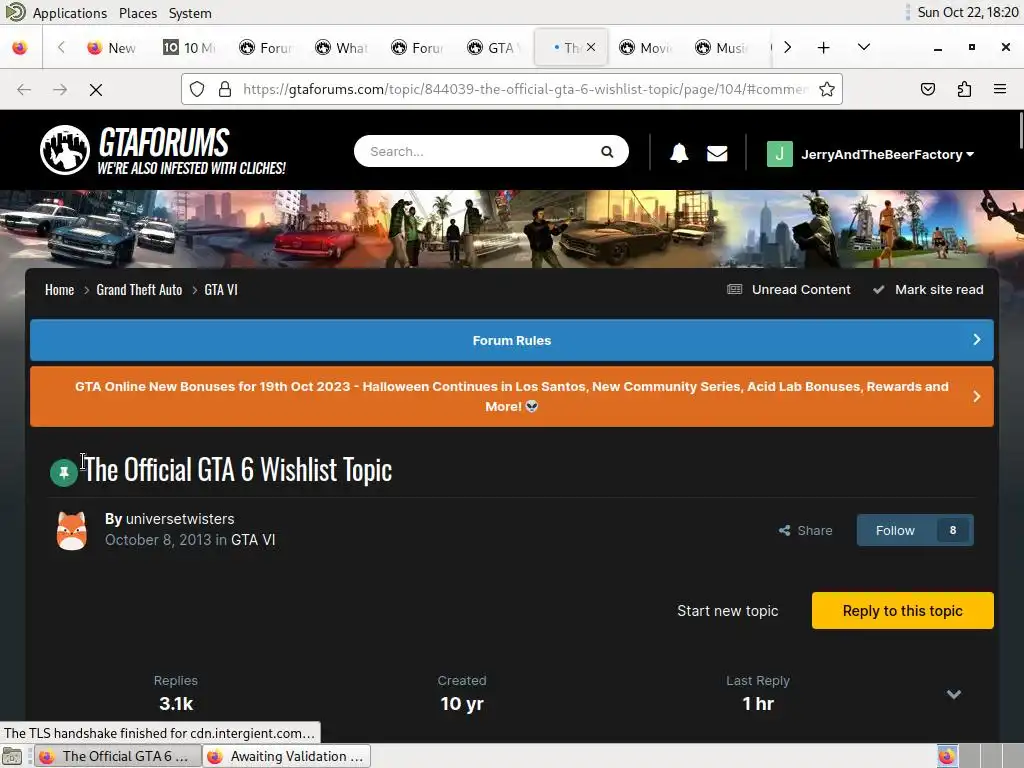
Task: Open the Applications menu
Action: (69, 13)
